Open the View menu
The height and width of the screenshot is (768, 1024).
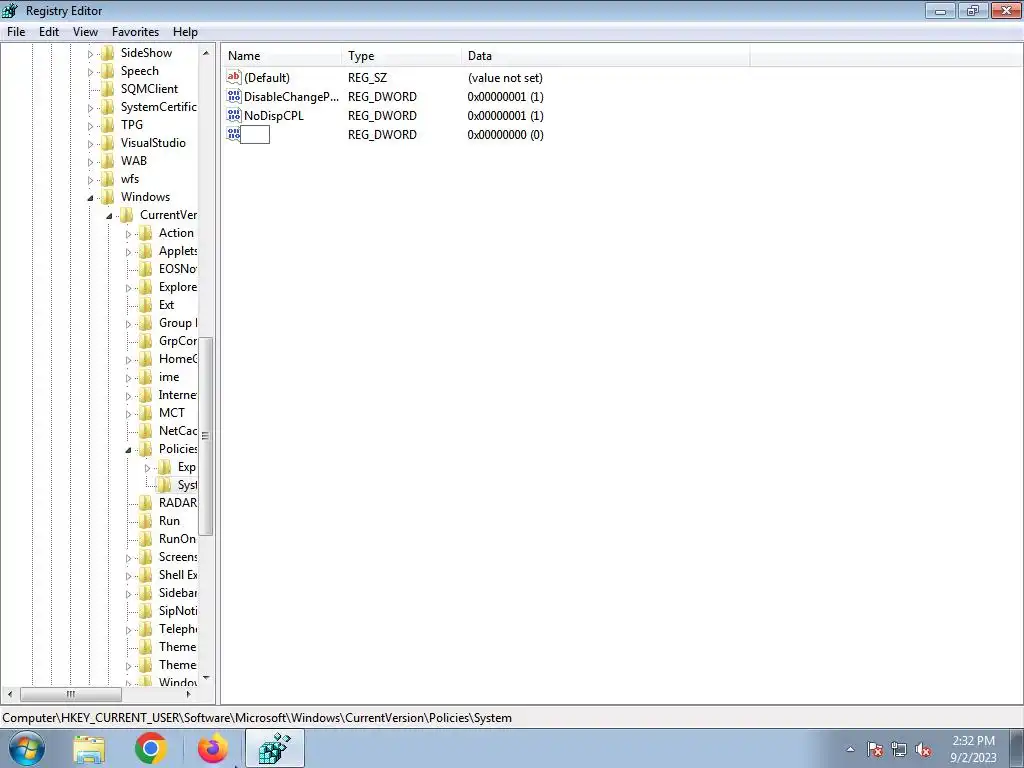pos(85,31)
